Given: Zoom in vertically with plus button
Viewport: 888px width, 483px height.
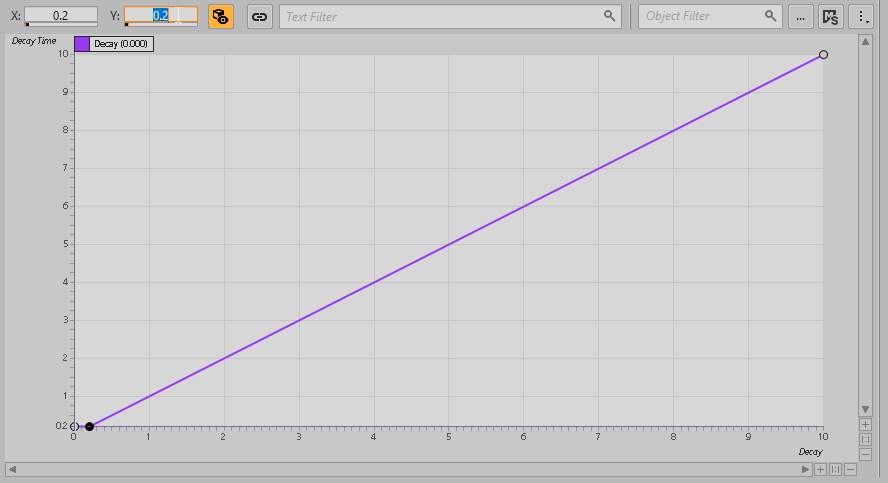Looking at the screenshot, I should tap(865, 425).
